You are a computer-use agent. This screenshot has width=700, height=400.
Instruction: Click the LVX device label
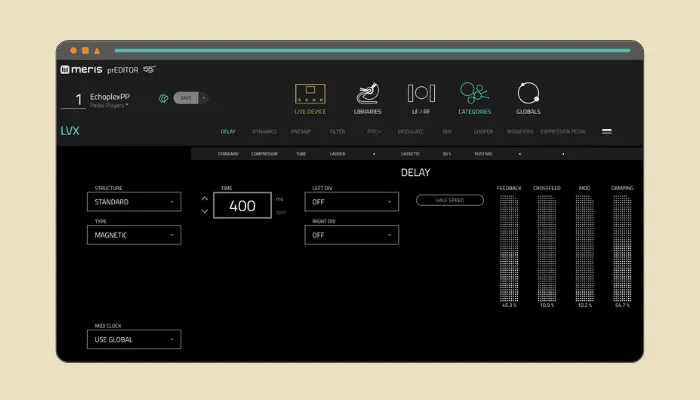[70, 131]
